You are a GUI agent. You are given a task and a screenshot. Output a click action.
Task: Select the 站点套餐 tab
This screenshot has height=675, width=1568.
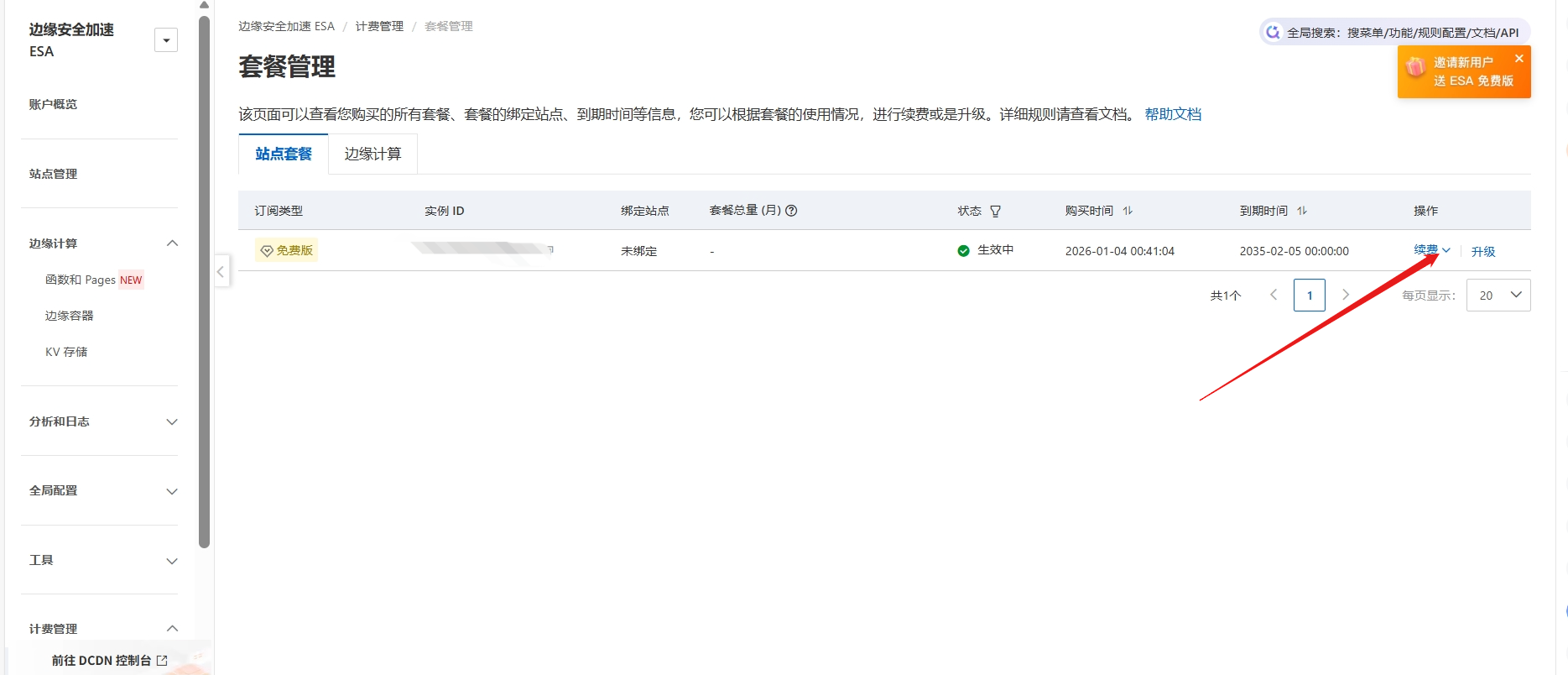pyautogui.click(x=284, y=154)
